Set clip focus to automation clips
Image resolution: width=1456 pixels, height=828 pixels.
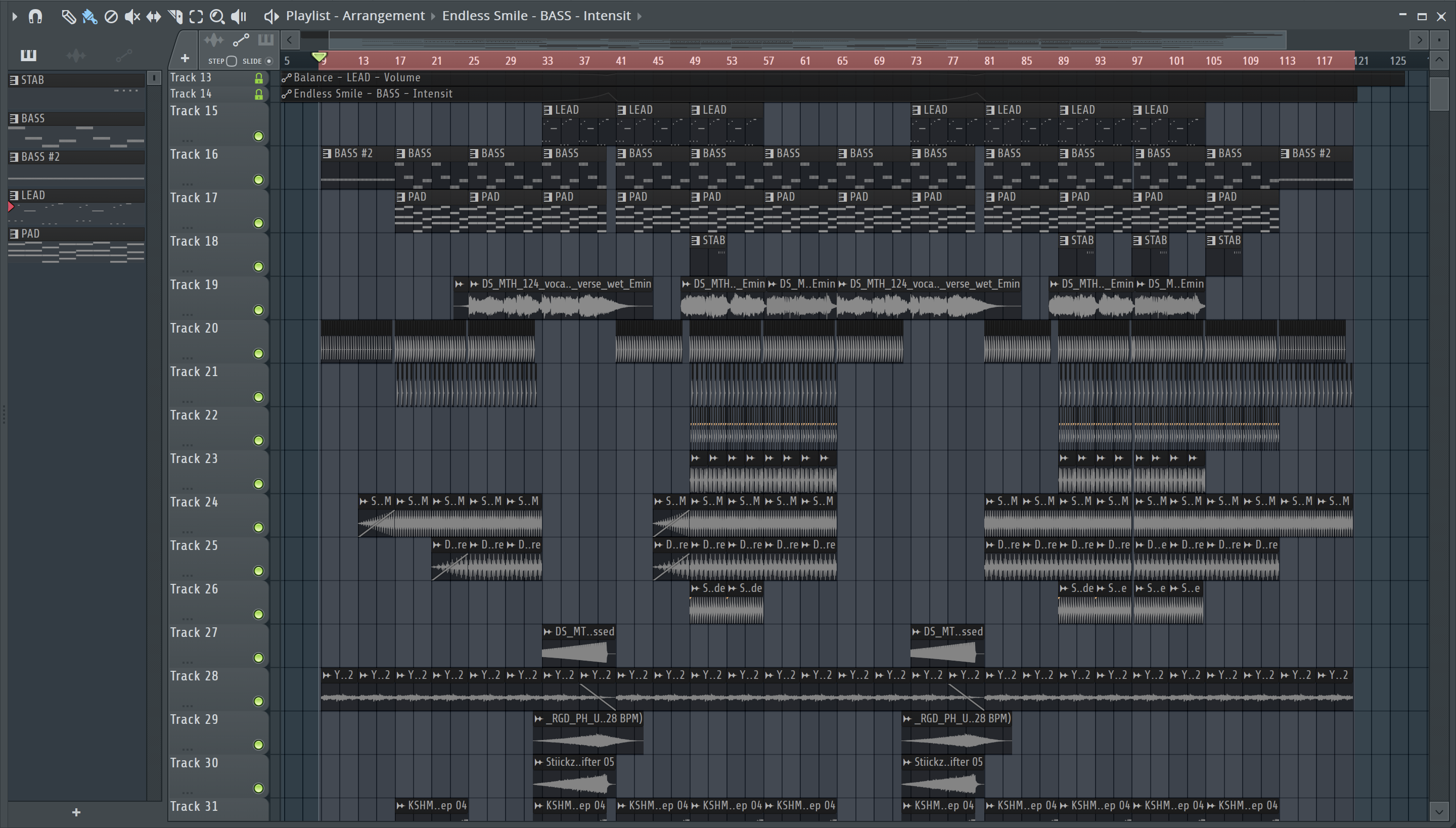click(x=241, y=40)
